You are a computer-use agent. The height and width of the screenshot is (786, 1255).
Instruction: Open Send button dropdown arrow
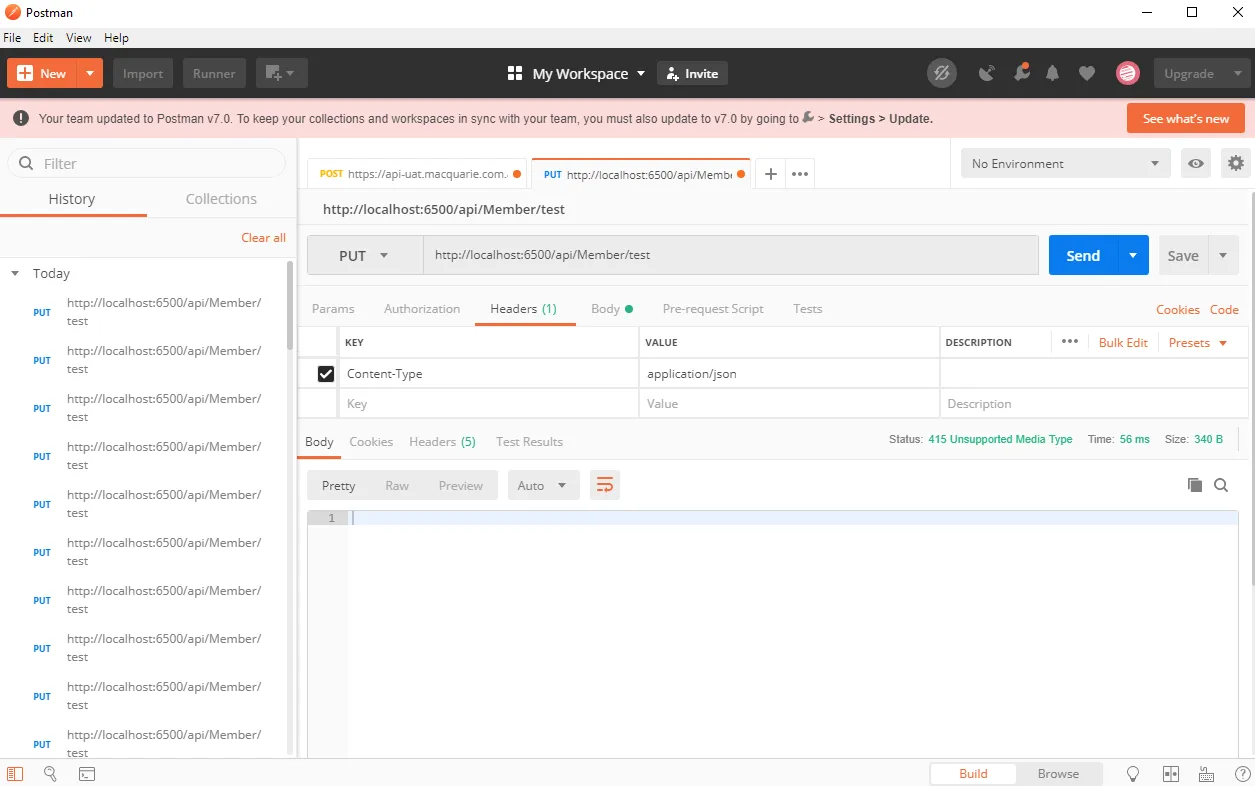(x=1133, y=255)
